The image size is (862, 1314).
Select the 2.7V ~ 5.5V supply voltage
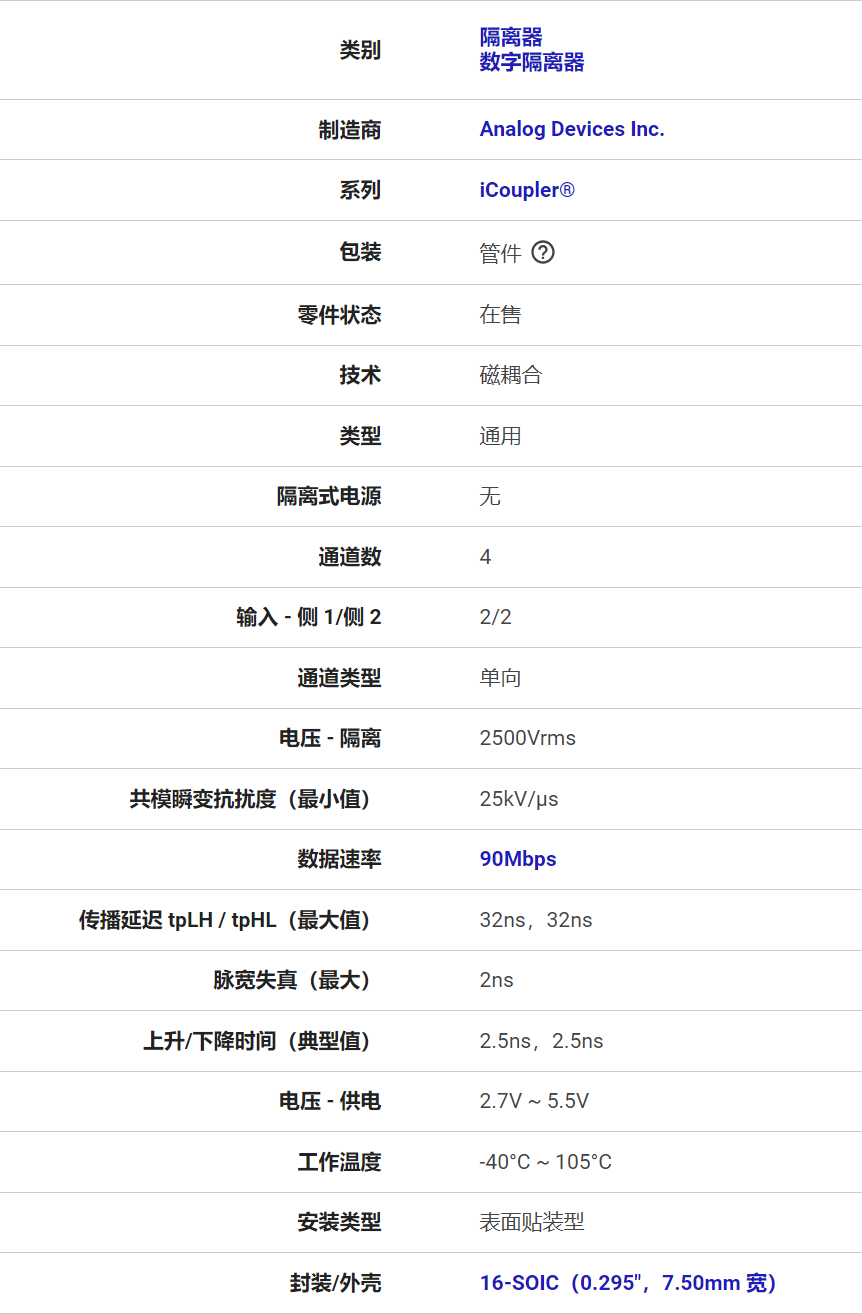534,1101
